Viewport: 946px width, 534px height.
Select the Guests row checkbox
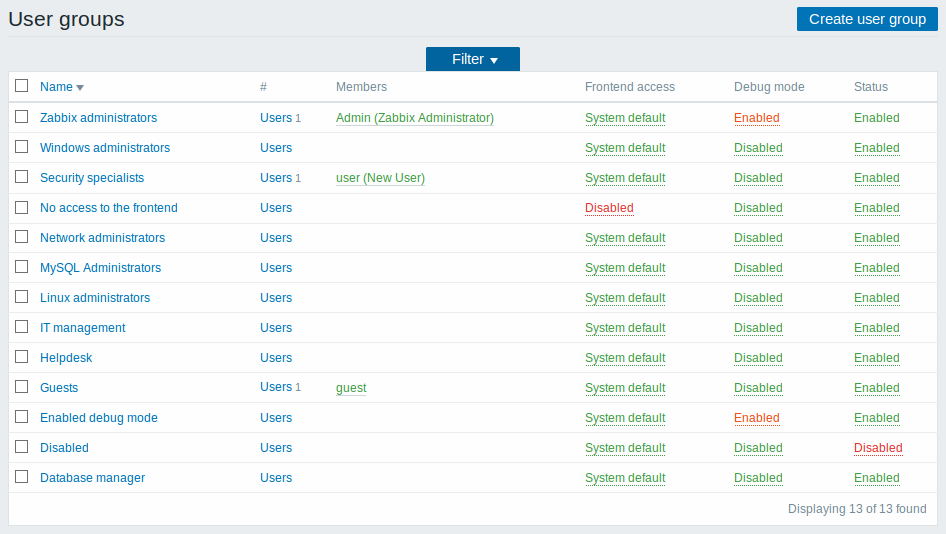pos(22,387)
